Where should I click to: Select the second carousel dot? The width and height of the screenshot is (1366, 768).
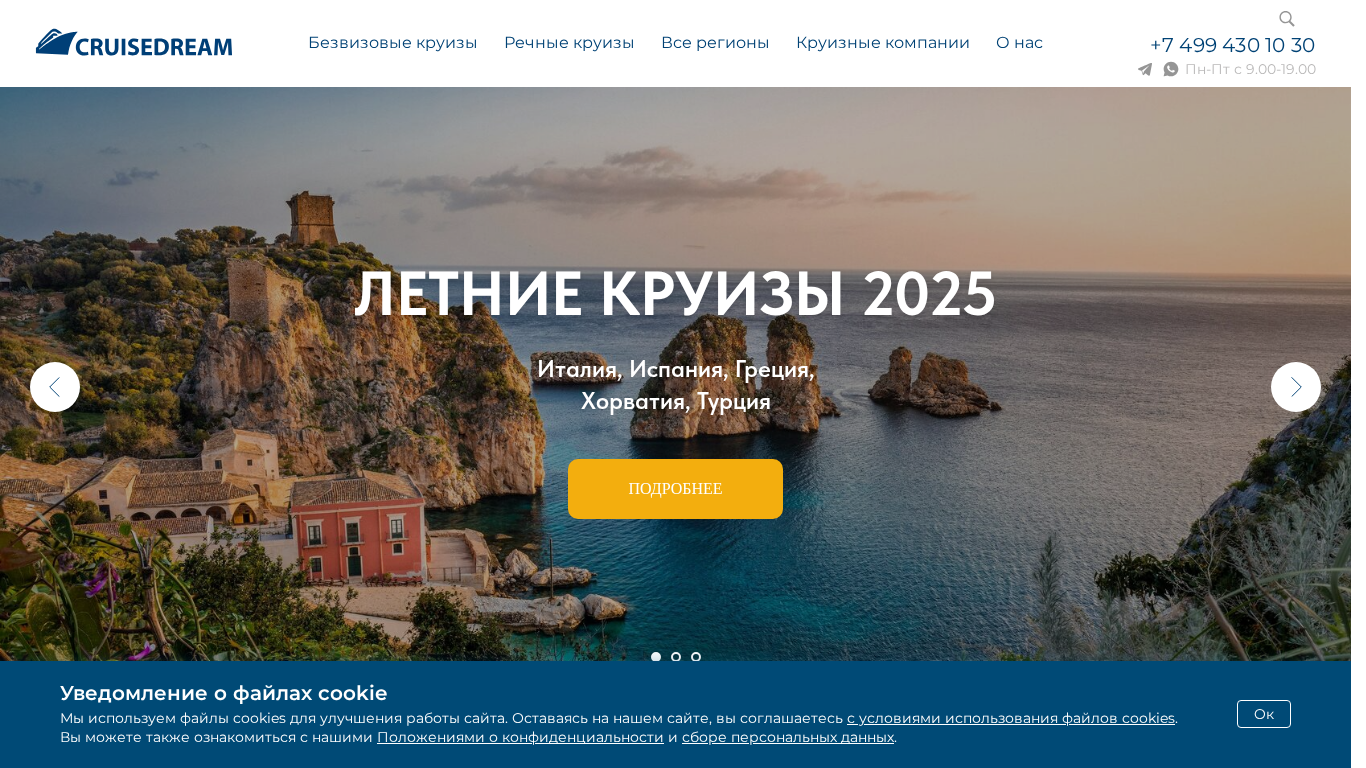click(x=676, y=657)
